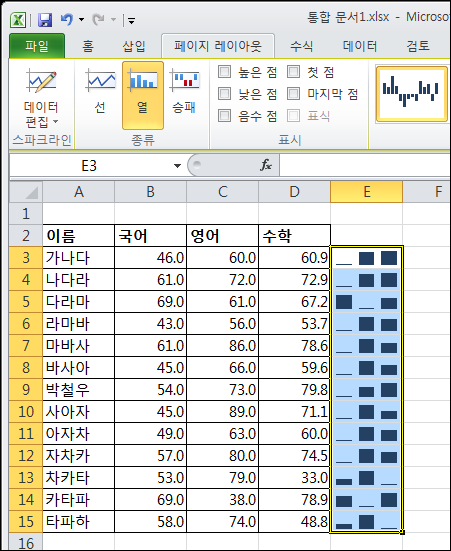The width and height of the screenshot is (451, 551).
Task: Click the cell with value 86.0
Action: click(223, 345)
